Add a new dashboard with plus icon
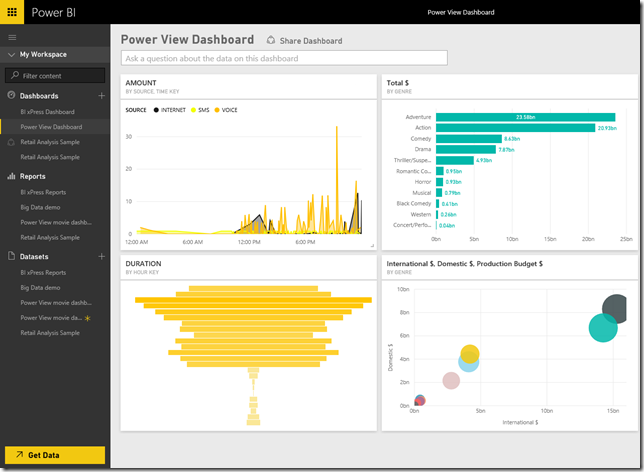Screen dimensions: 644x472 tap(101, 96)
